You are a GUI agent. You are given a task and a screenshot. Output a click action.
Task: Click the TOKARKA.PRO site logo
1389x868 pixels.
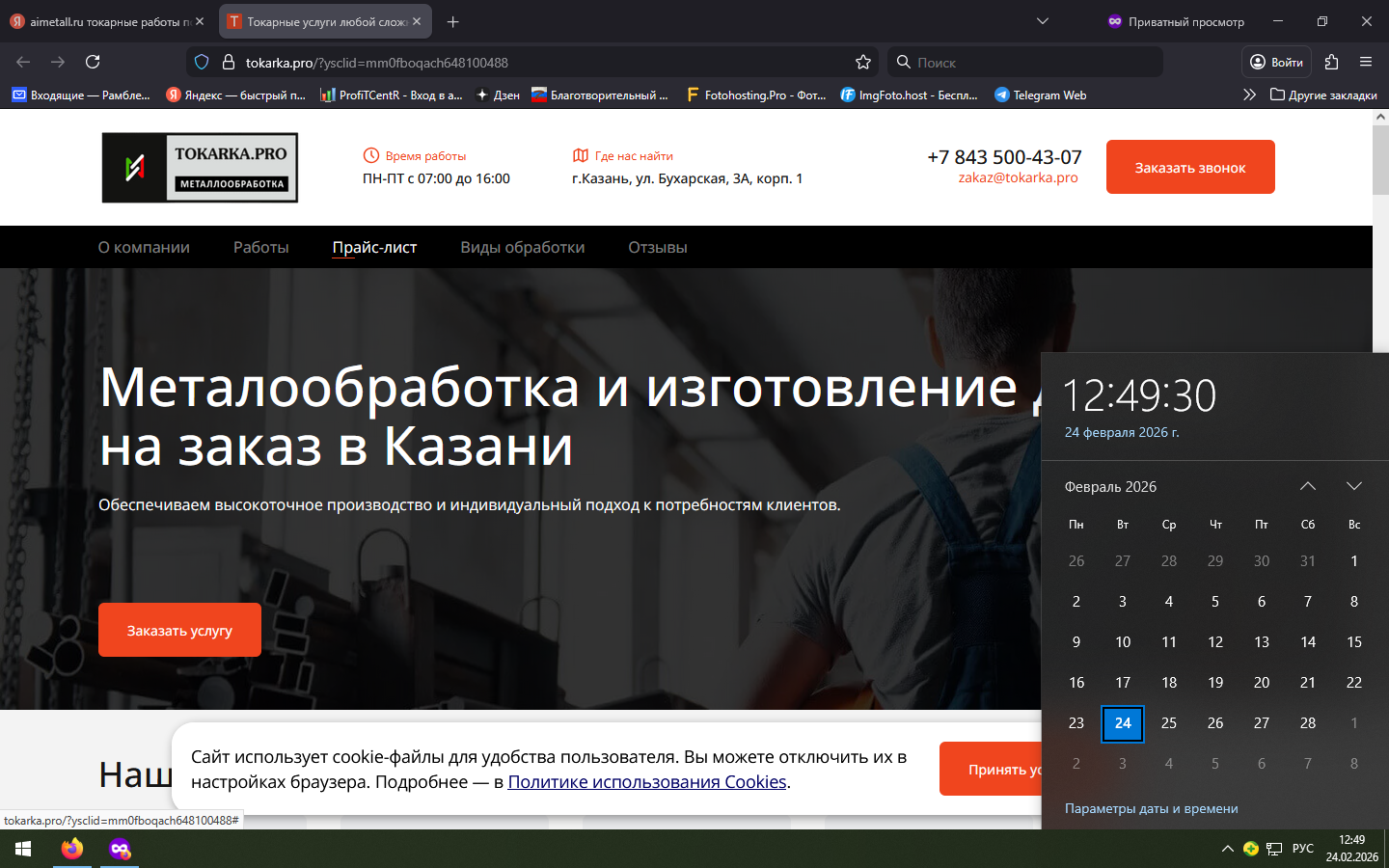click(200, 168)
